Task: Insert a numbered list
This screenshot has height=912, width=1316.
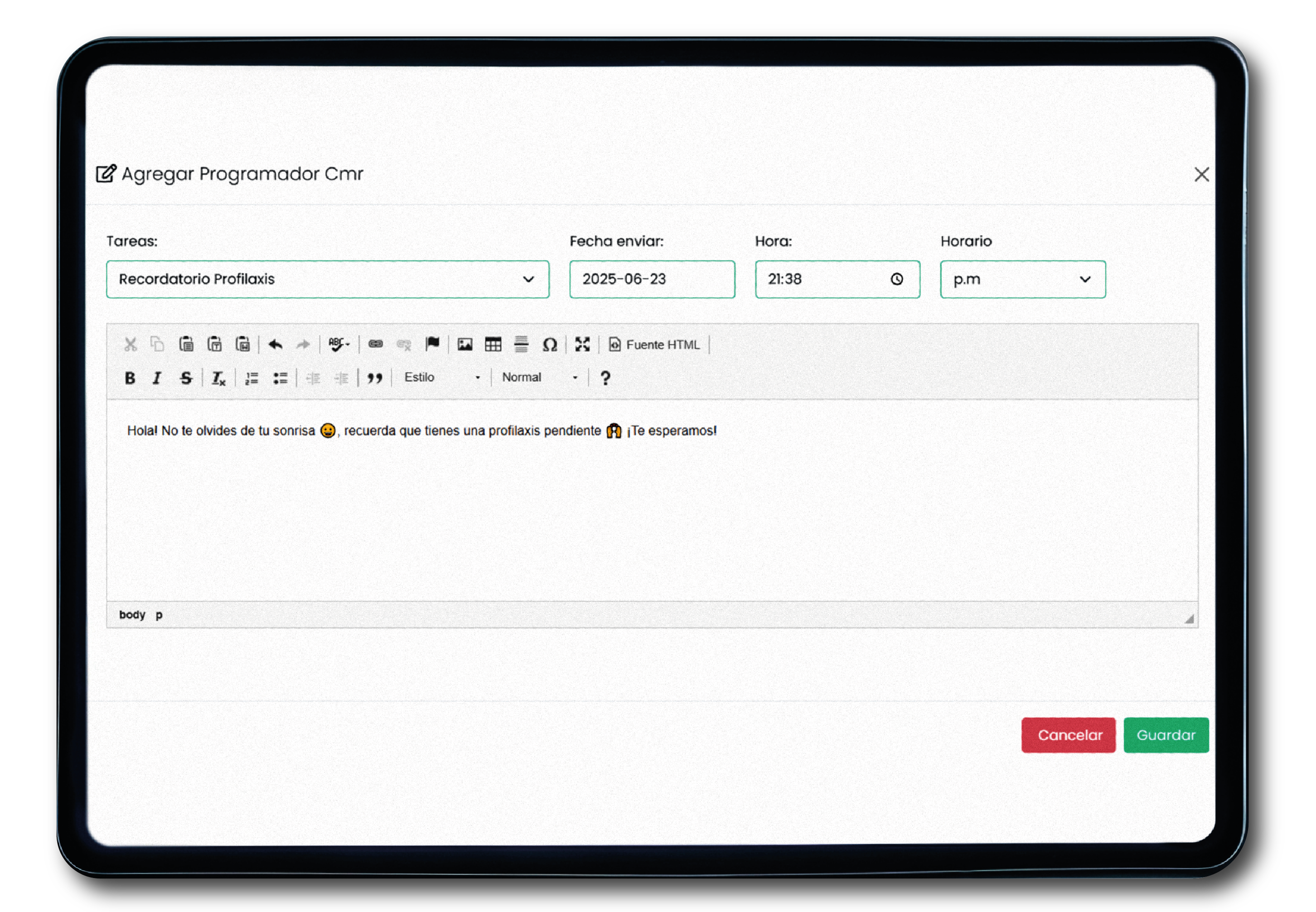Action: (x=252, y=378)
